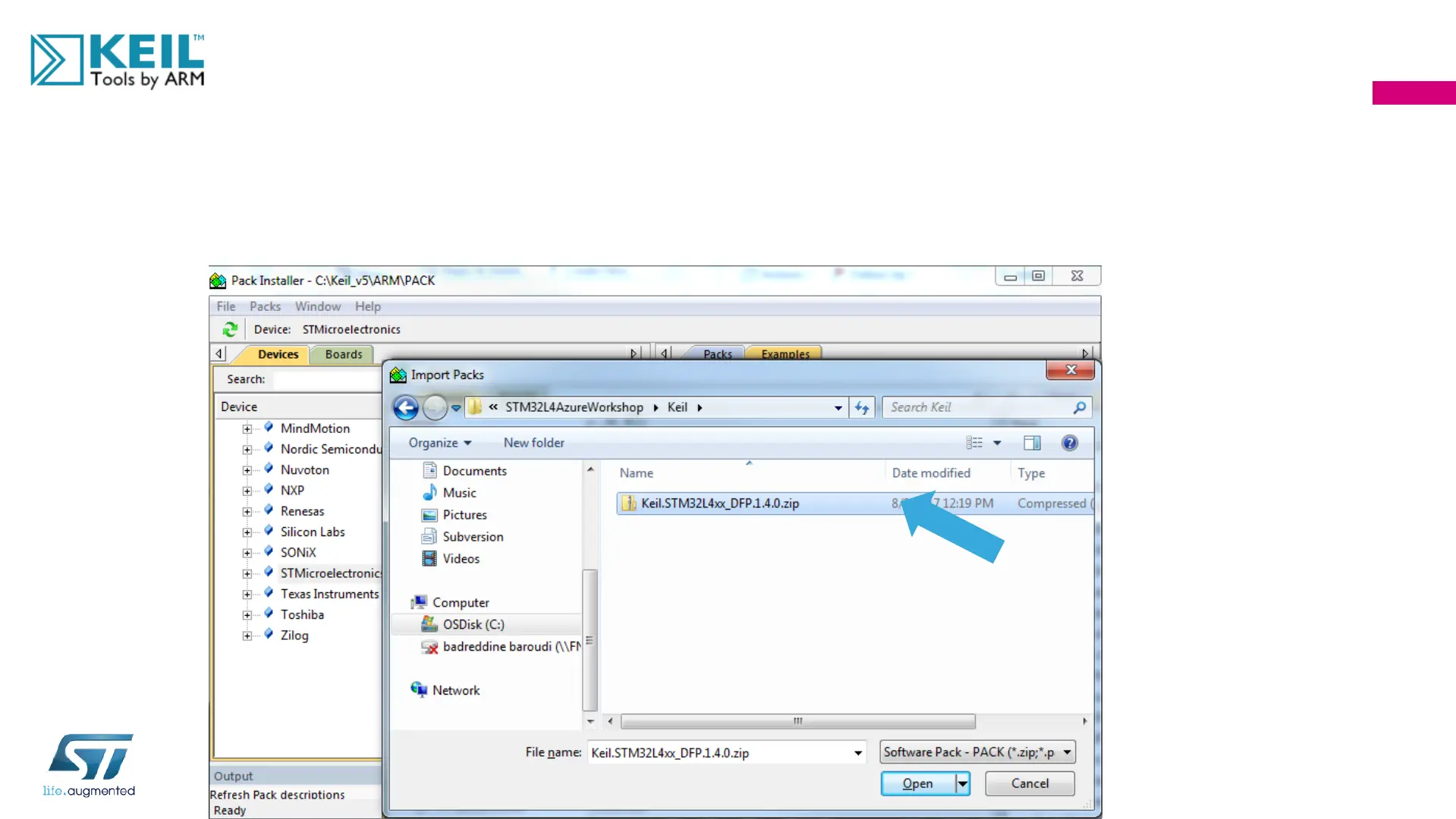Click the back navigation arrow in Import Packs
This screenshot has height=819, width=1456.
click(x=406, y=408)
